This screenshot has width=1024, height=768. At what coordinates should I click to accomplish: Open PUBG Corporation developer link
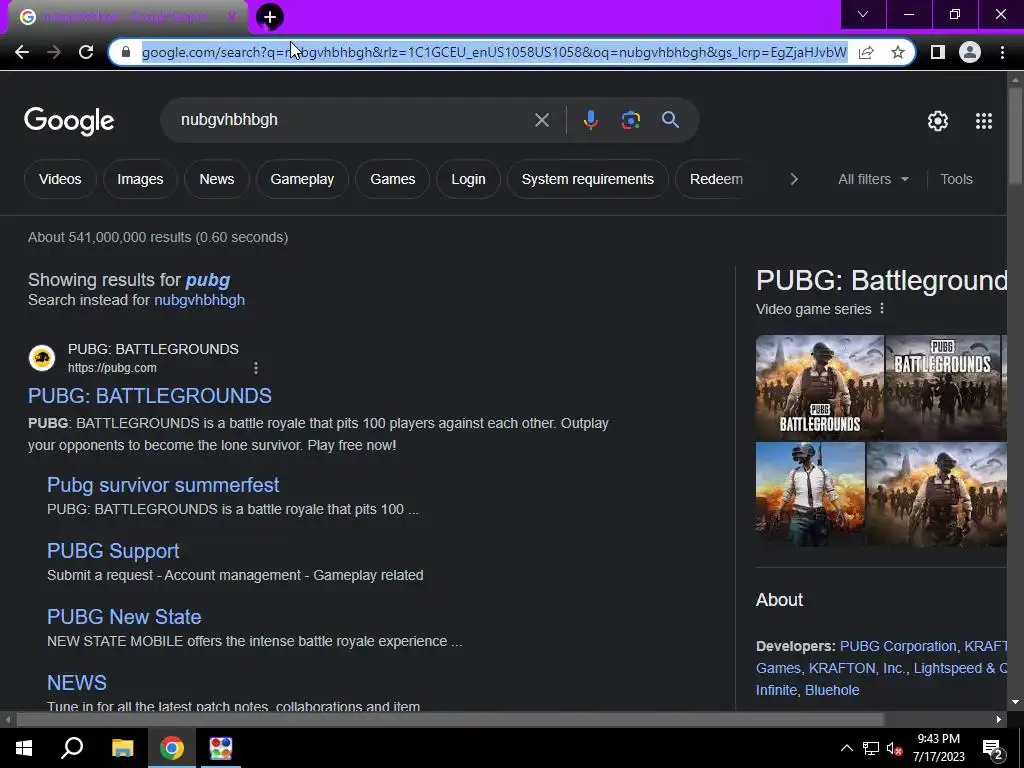[897, 646]
